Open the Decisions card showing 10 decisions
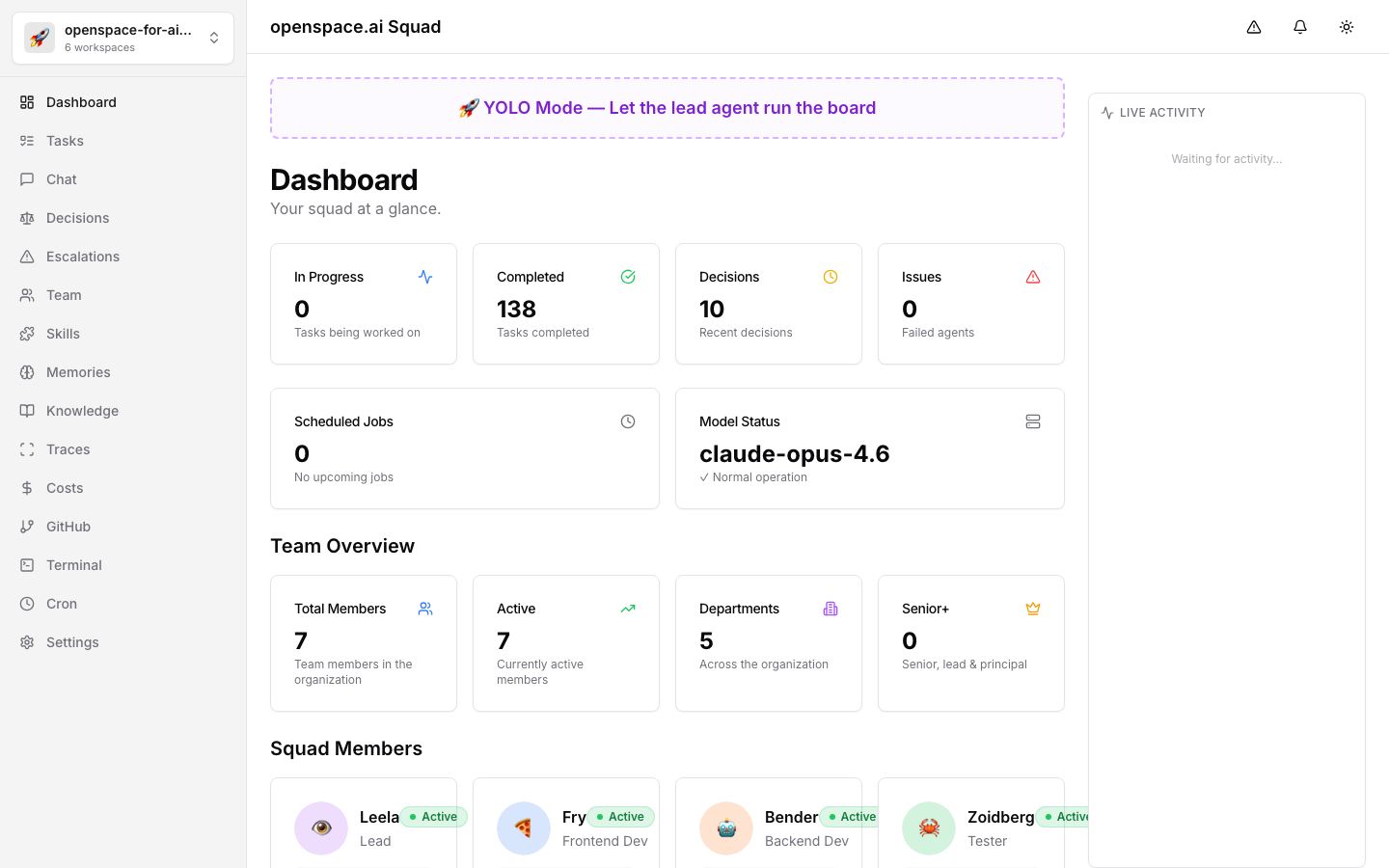The image size is (1389, 868). [768, 304]
